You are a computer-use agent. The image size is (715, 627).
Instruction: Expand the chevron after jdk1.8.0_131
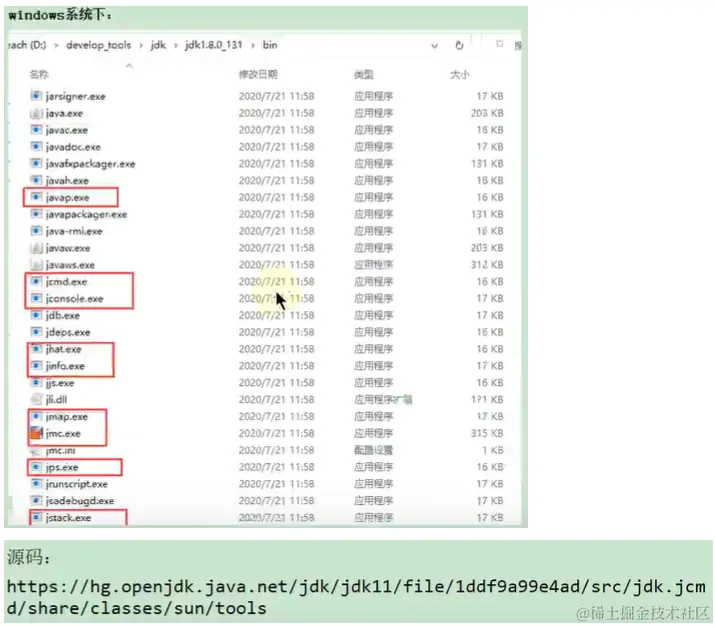pyautogui.click(x=252, y=45)
